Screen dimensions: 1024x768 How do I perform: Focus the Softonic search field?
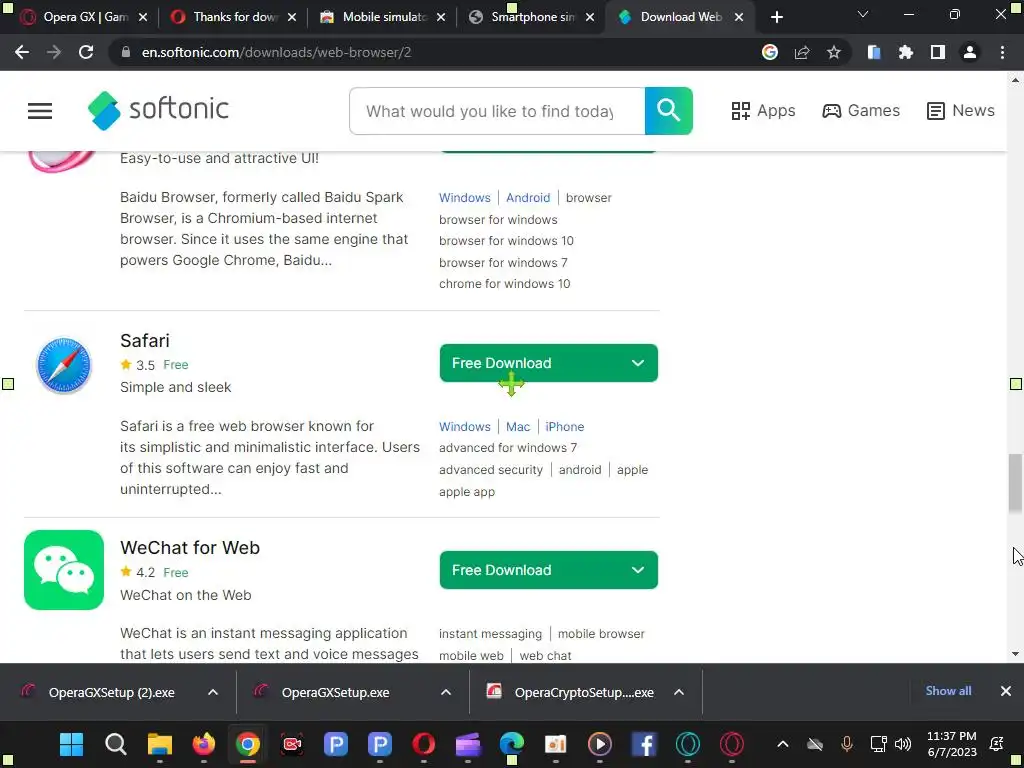[497, 111]
